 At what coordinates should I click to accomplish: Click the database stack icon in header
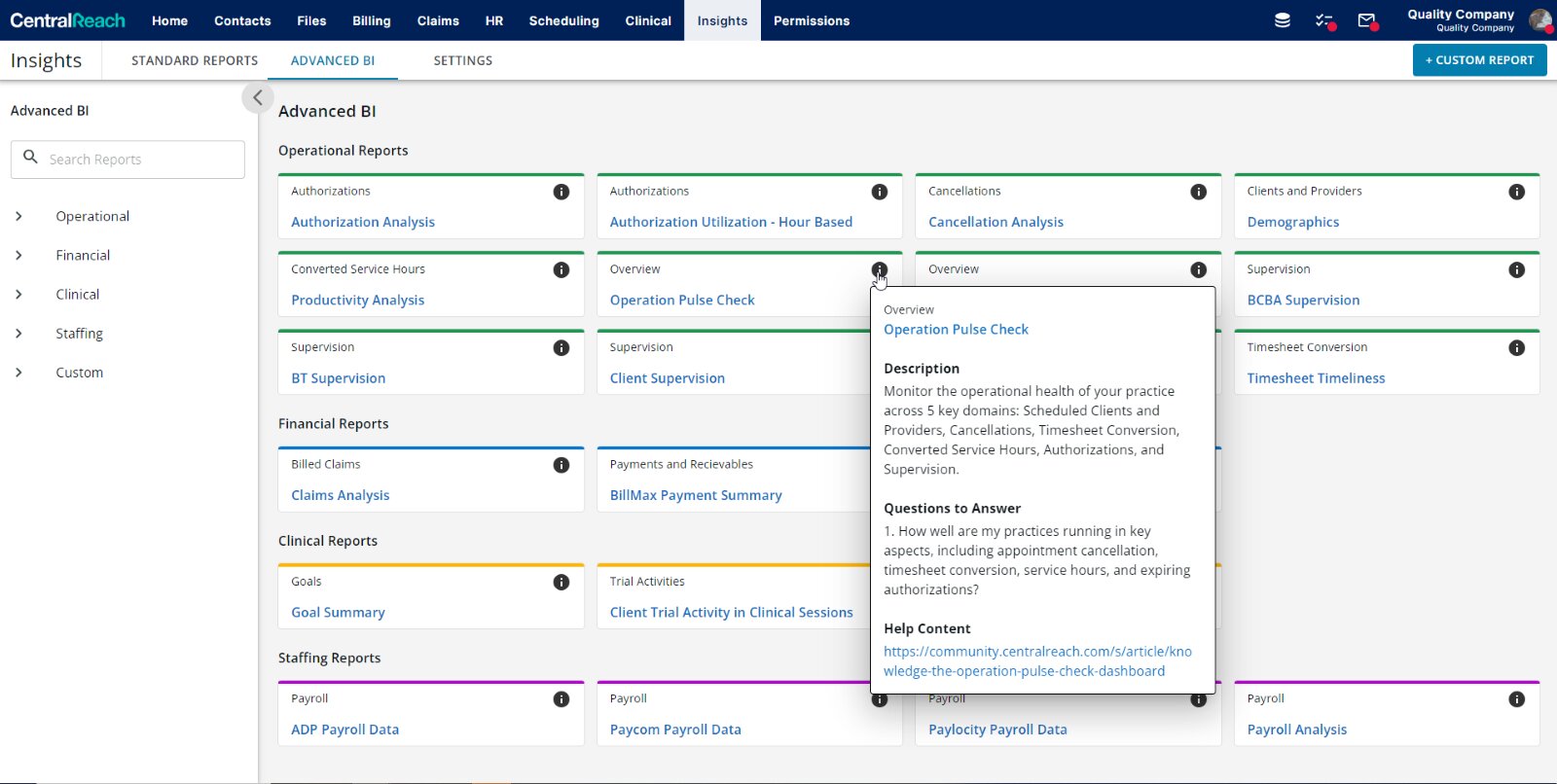tap(1282, 20)
